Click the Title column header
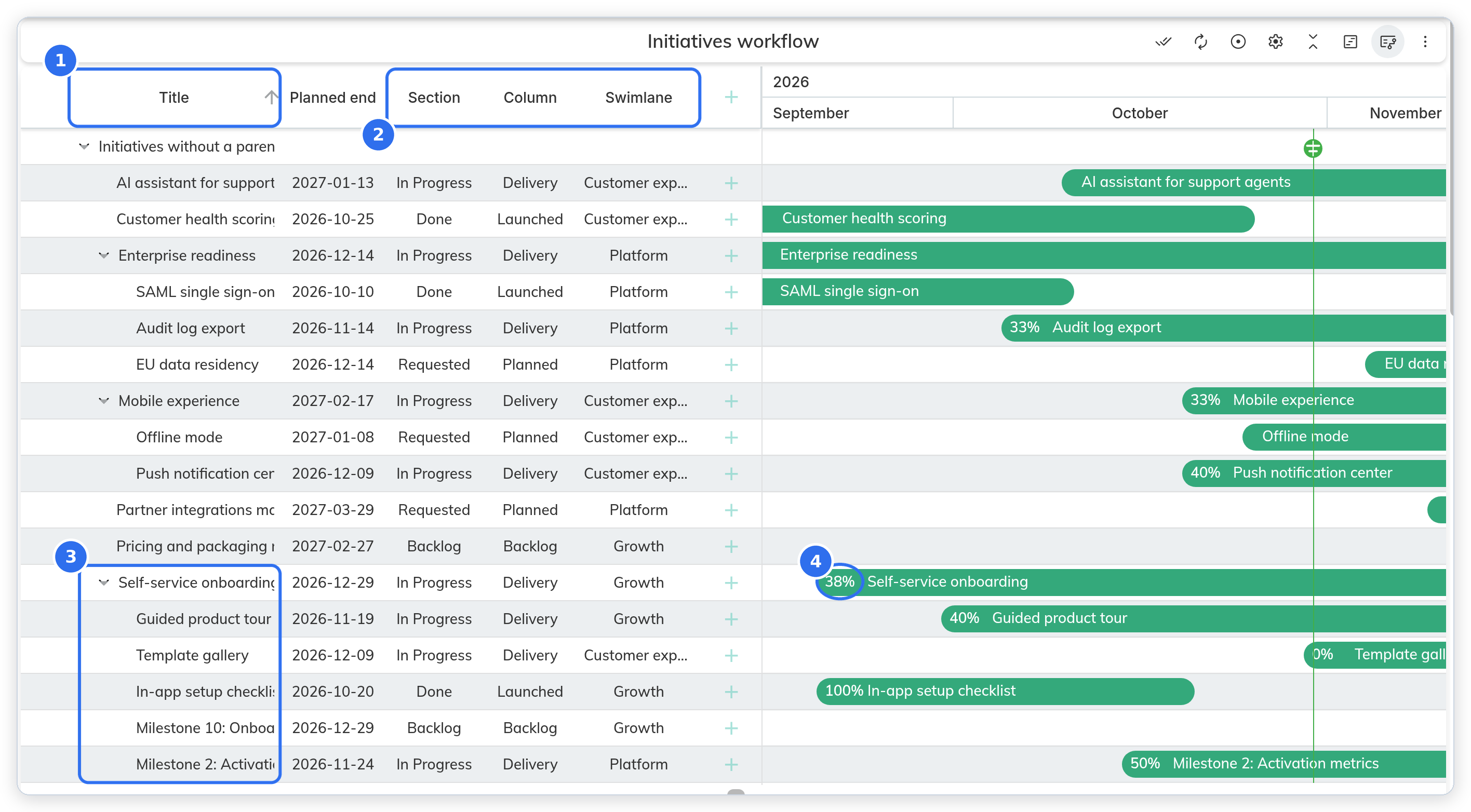This screenshot has width=1471, height=812. point(173,98)
